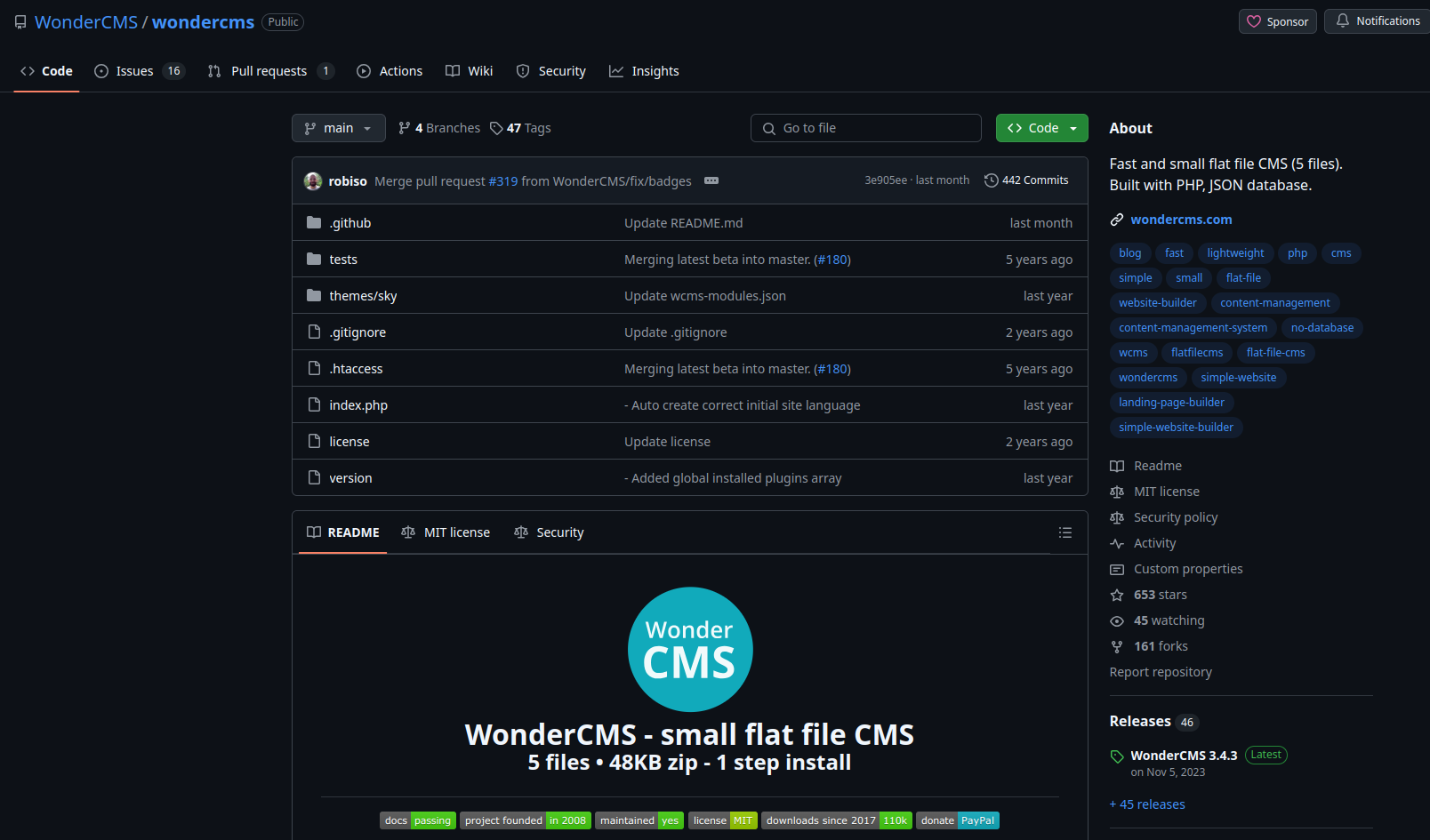View the 4 Branches link
The height and width of the screenshot is (840, 1430).
pos(439,128)
